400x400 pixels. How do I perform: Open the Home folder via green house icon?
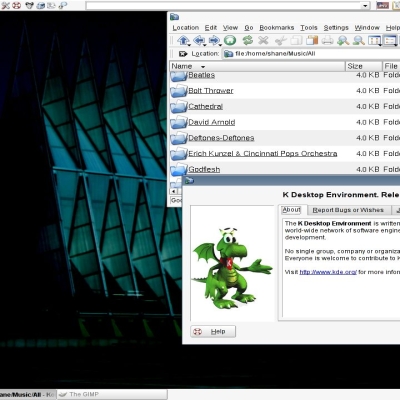click(x=230, y=40)
